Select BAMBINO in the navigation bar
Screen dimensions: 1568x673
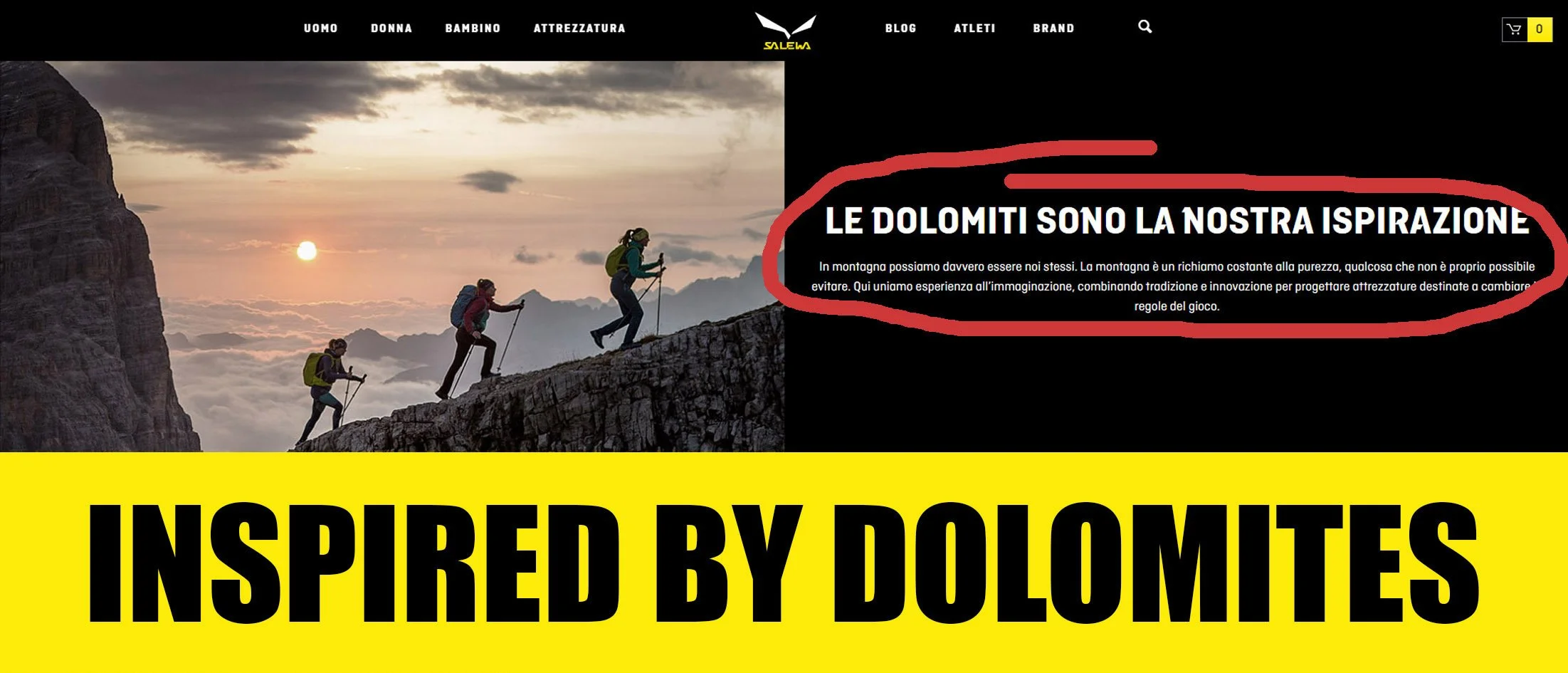473,28
